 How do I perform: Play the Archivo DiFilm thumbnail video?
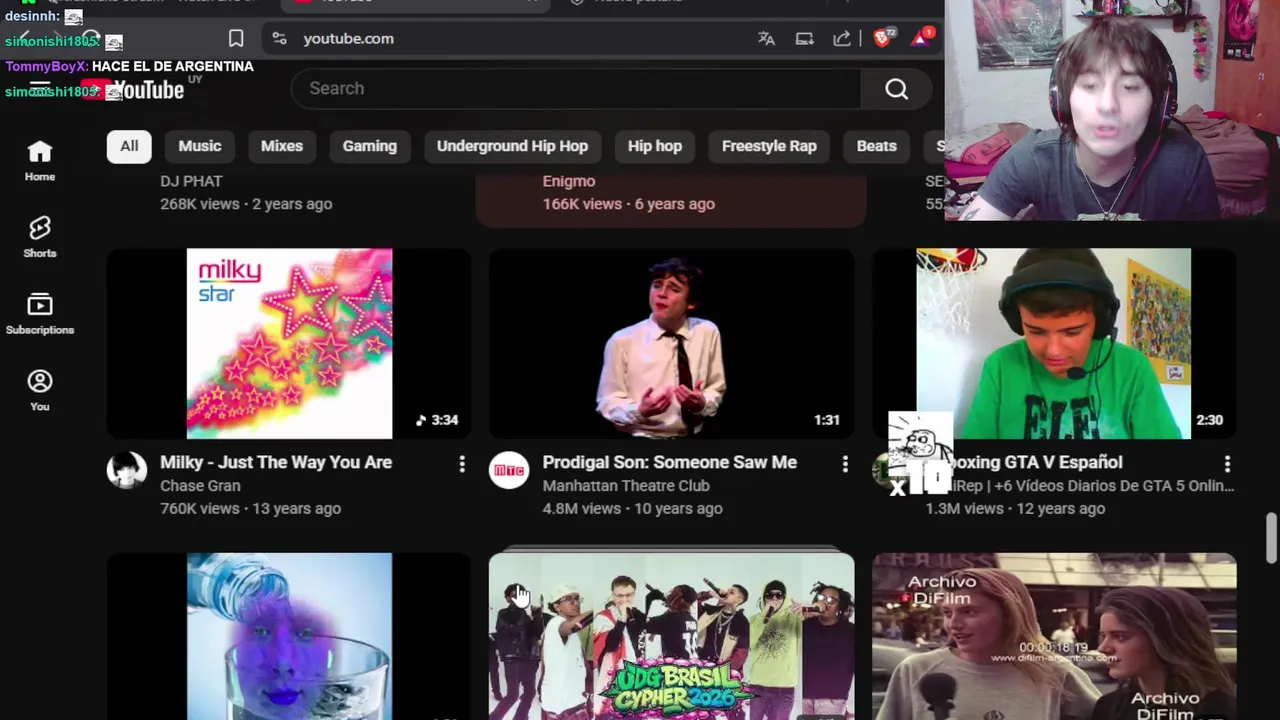pos(1054,636)
